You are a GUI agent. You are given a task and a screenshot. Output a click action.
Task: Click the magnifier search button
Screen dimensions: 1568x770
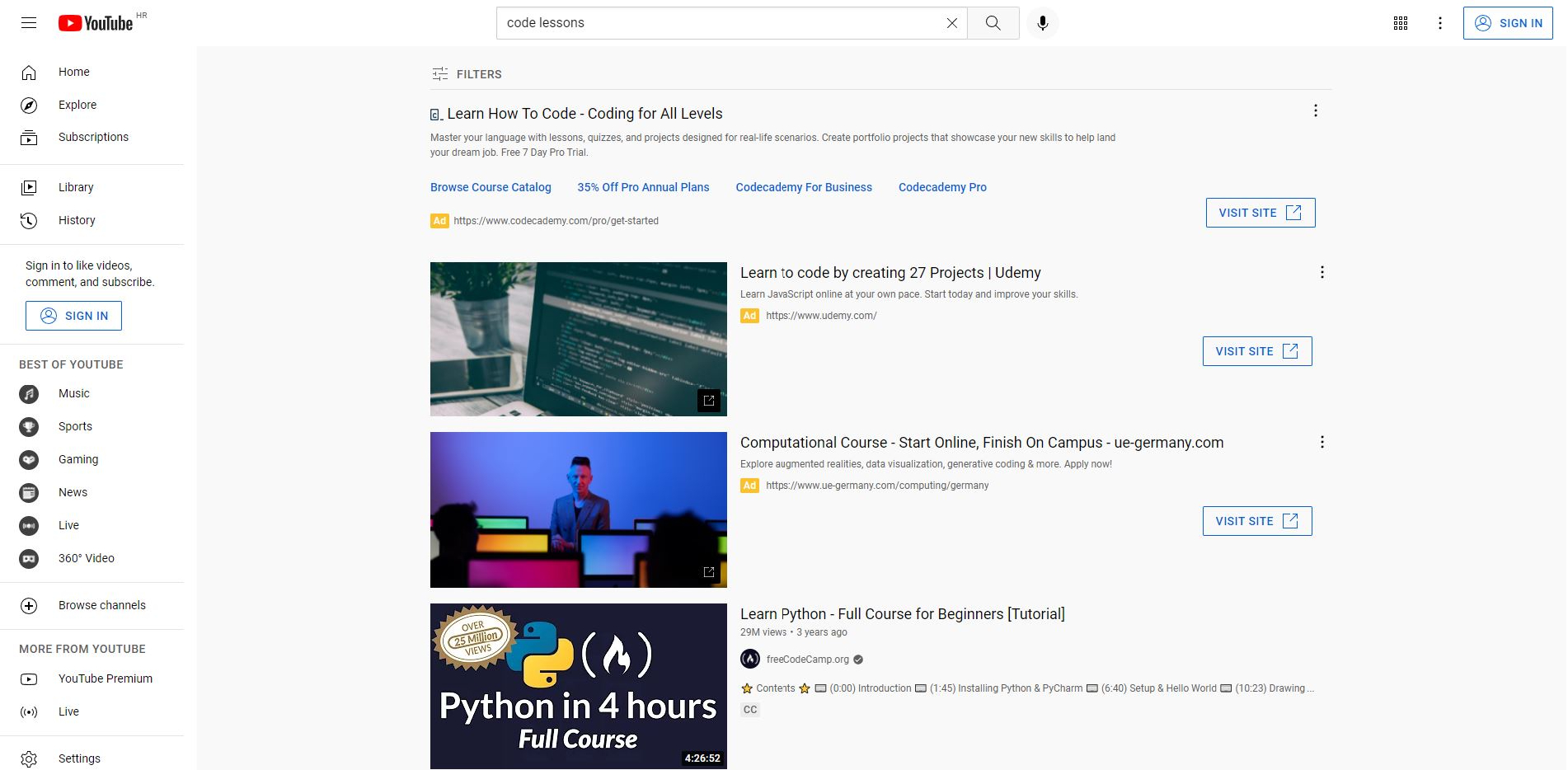[x=993, y=23]
